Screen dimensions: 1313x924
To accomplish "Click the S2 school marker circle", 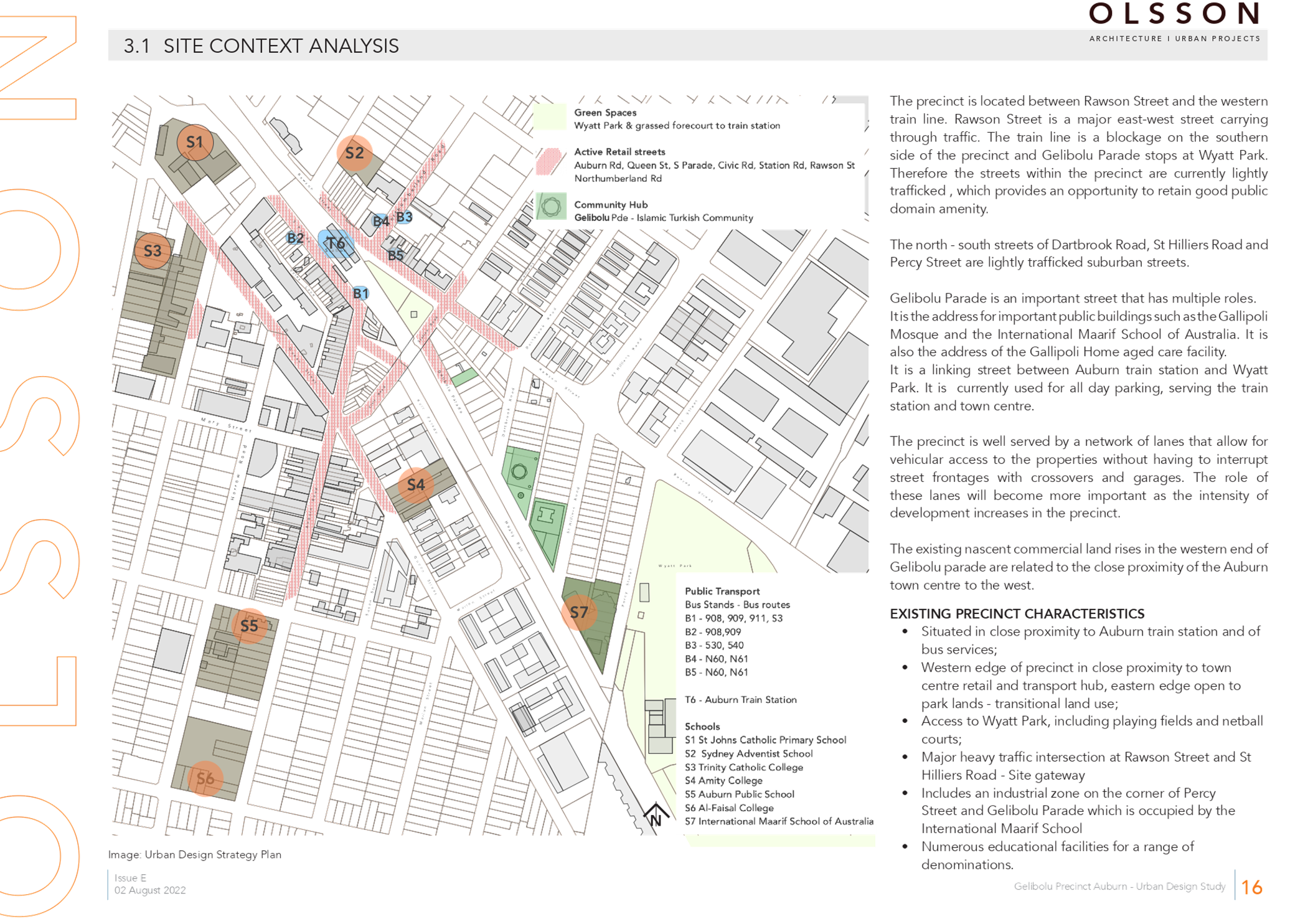I will coord(354,153).
